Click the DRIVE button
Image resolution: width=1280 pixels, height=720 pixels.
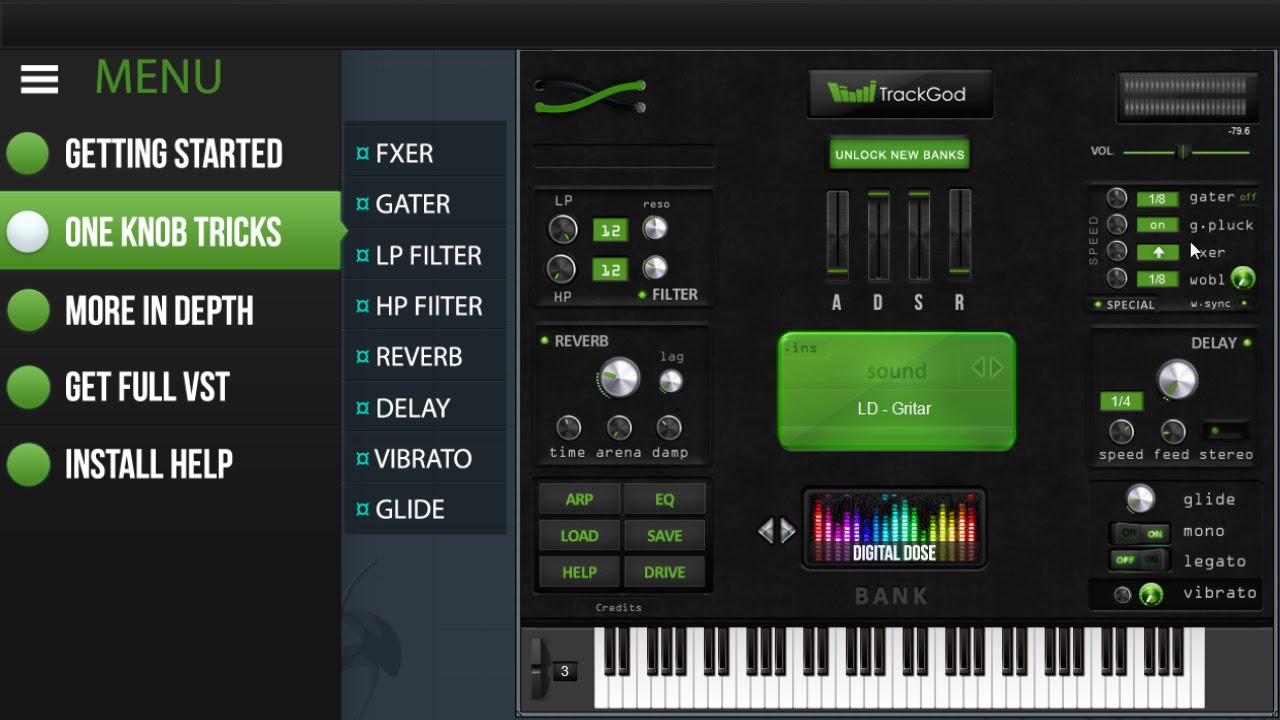[665, 573]
